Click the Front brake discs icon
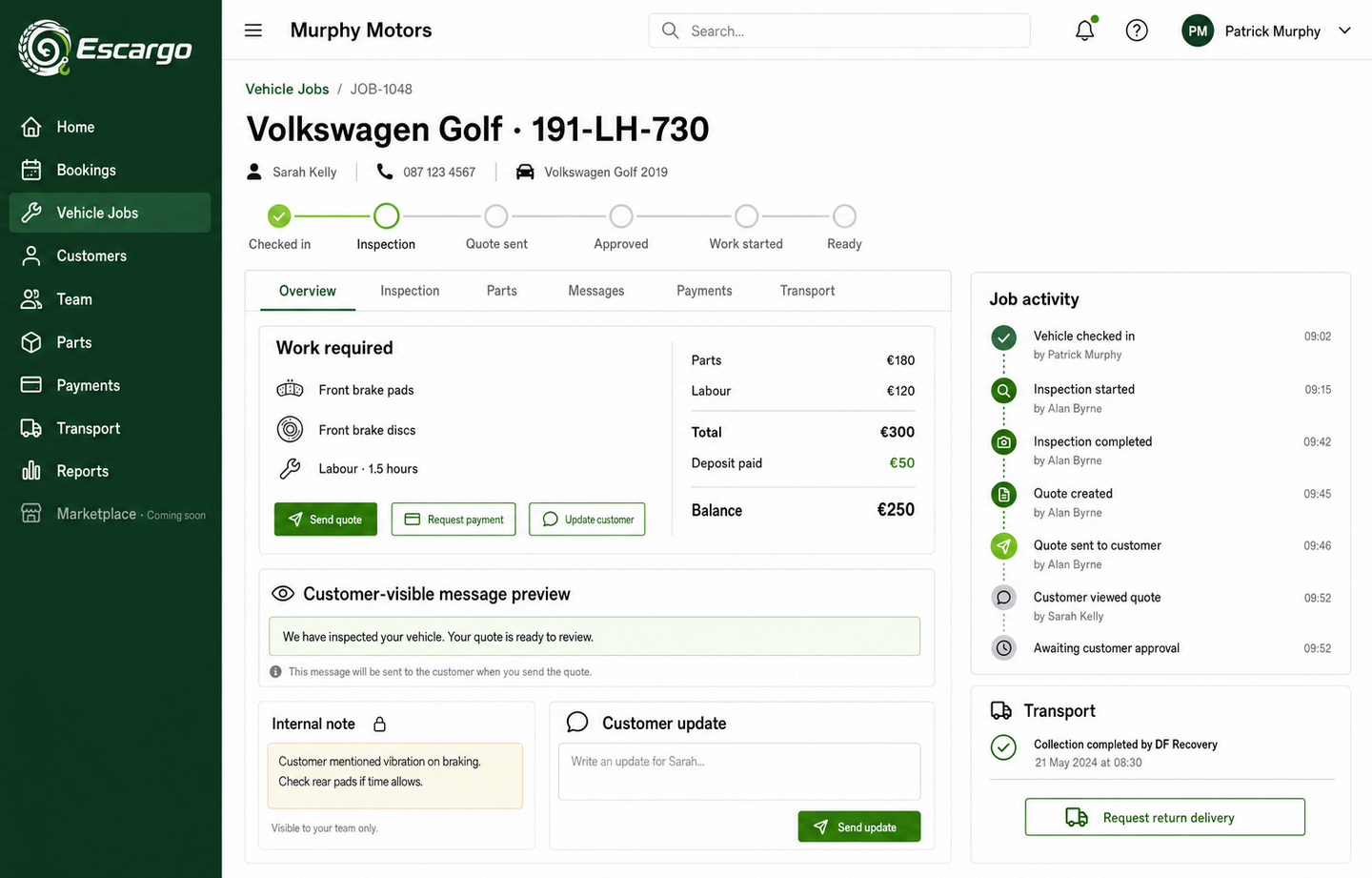1372x878 pixels. pos(290,429)
